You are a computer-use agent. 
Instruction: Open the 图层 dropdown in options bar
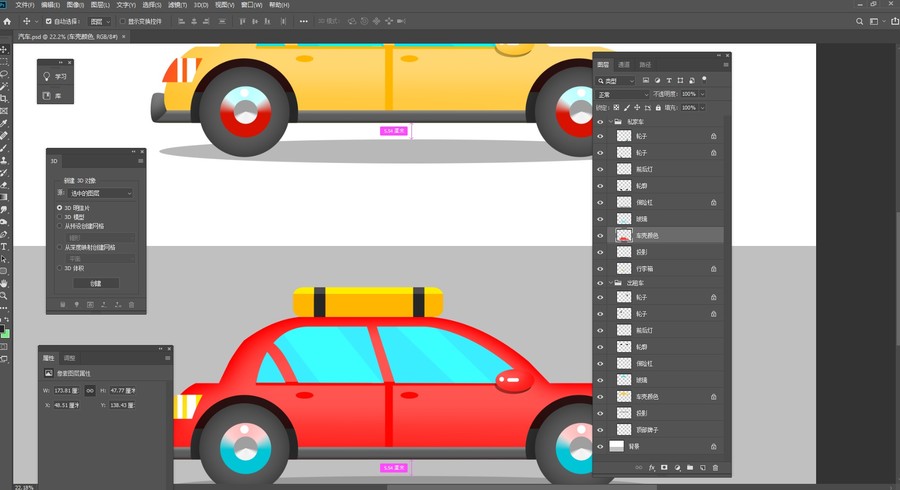(x=100, y=21)
